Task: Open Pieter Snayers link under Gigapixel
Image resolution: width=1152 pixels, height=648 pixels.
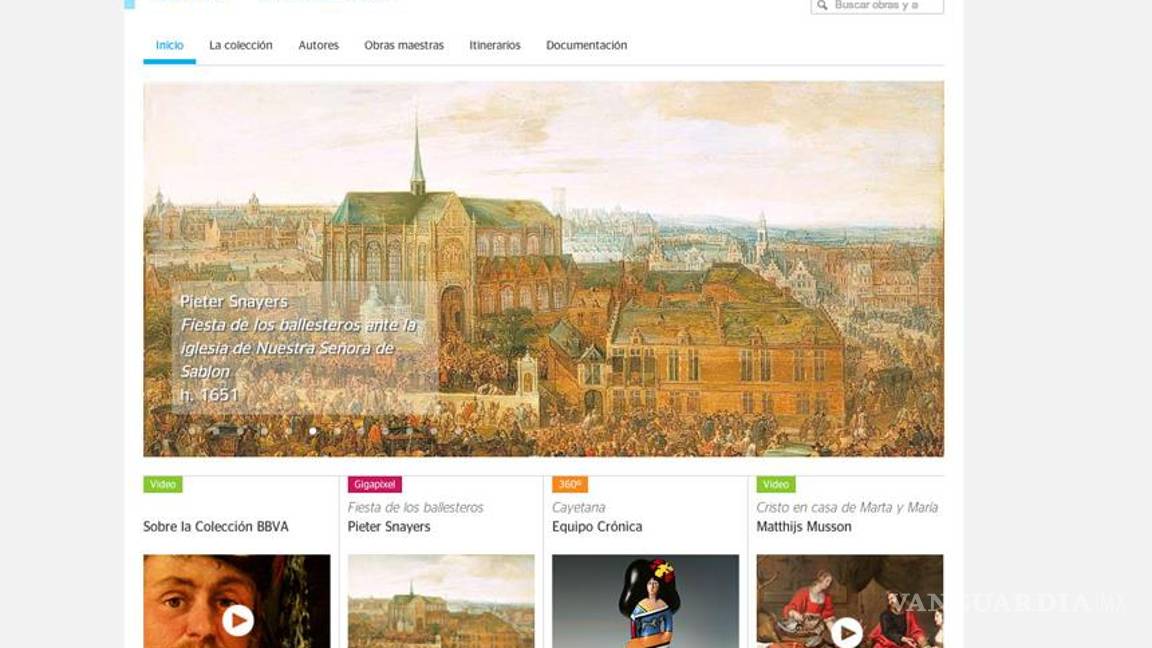Action: [x=389, y=527]
